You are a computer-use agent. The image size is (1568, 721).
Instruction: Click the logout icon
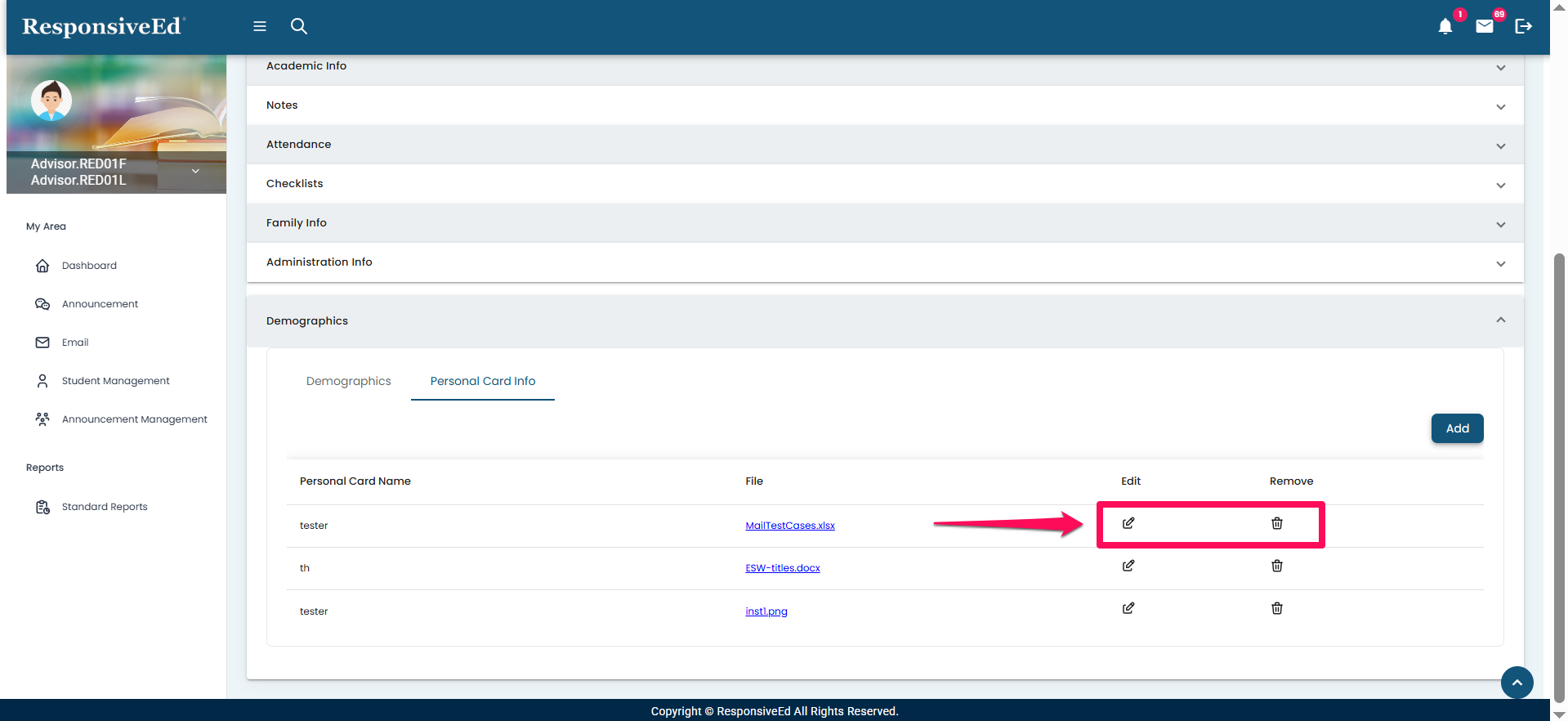pos(1523,26)
